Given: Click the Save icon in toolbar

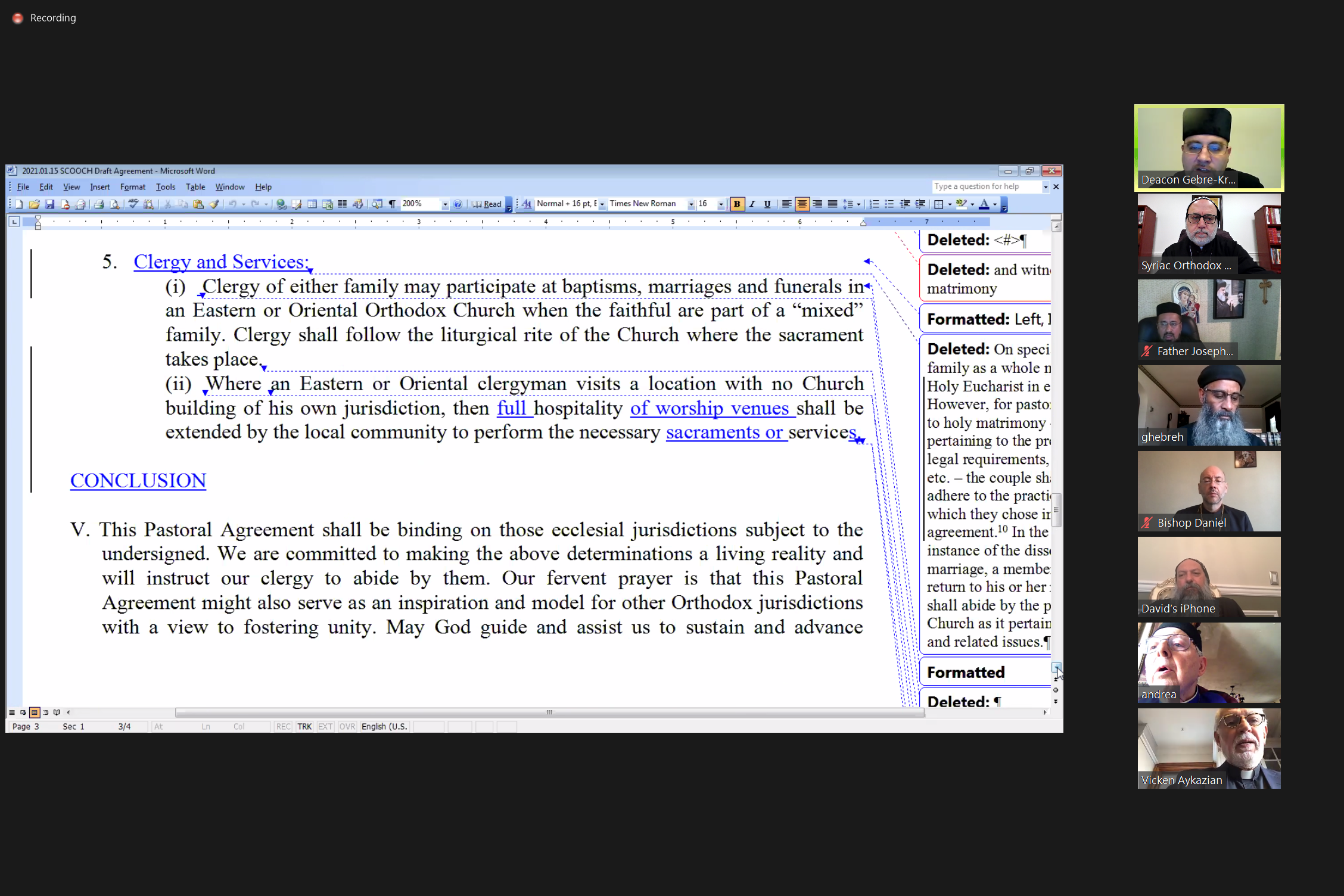Looking at the screenshot, I should point(50,204).
